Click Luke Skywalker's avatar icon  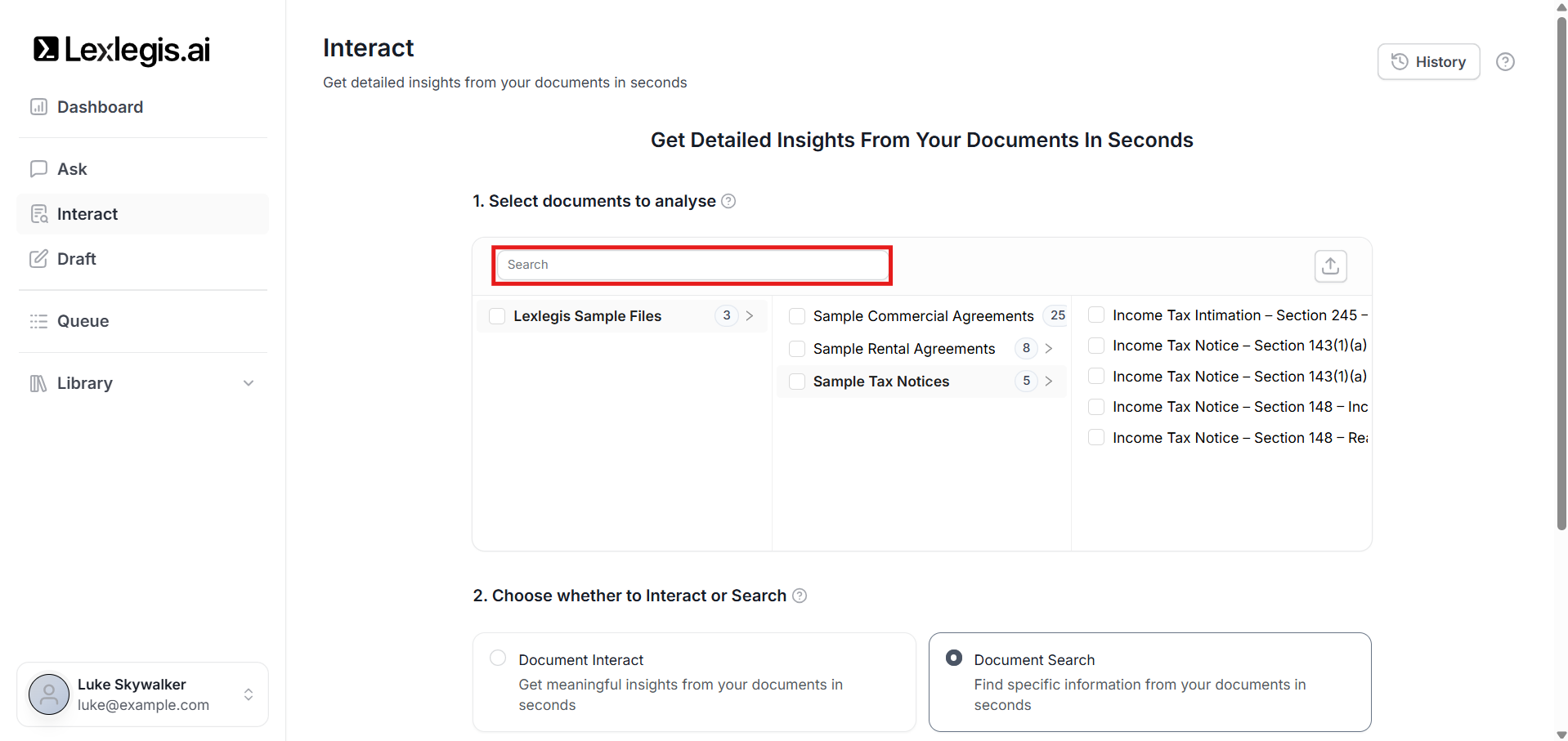[x=49, y=694]
